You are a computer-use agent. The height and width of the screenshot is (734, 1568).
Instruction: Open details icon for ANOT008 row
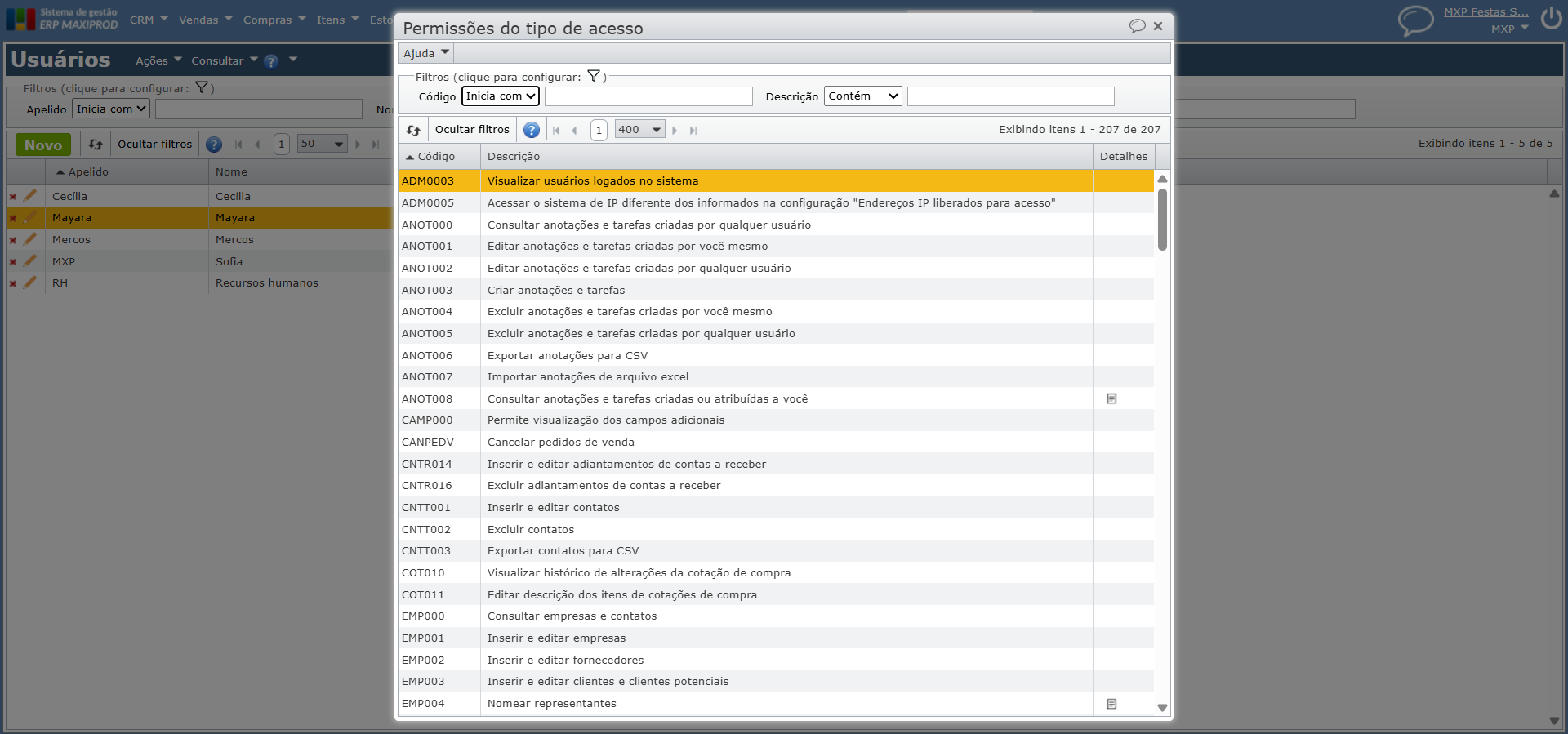1111,398
